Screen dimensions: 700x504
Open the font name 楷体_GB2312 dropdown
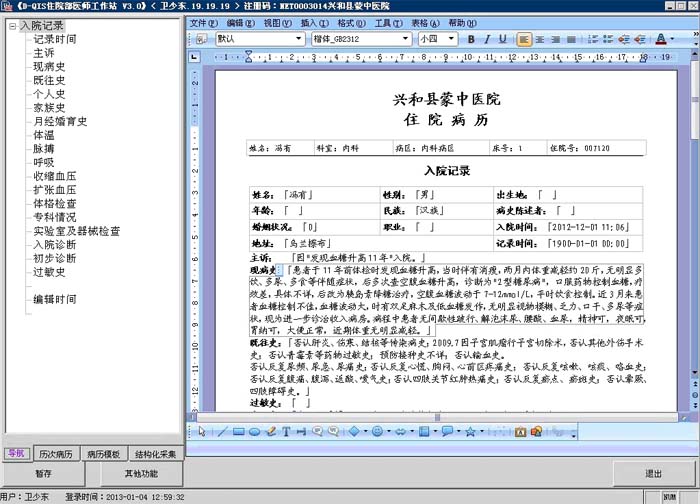click(x=405, y=39)
